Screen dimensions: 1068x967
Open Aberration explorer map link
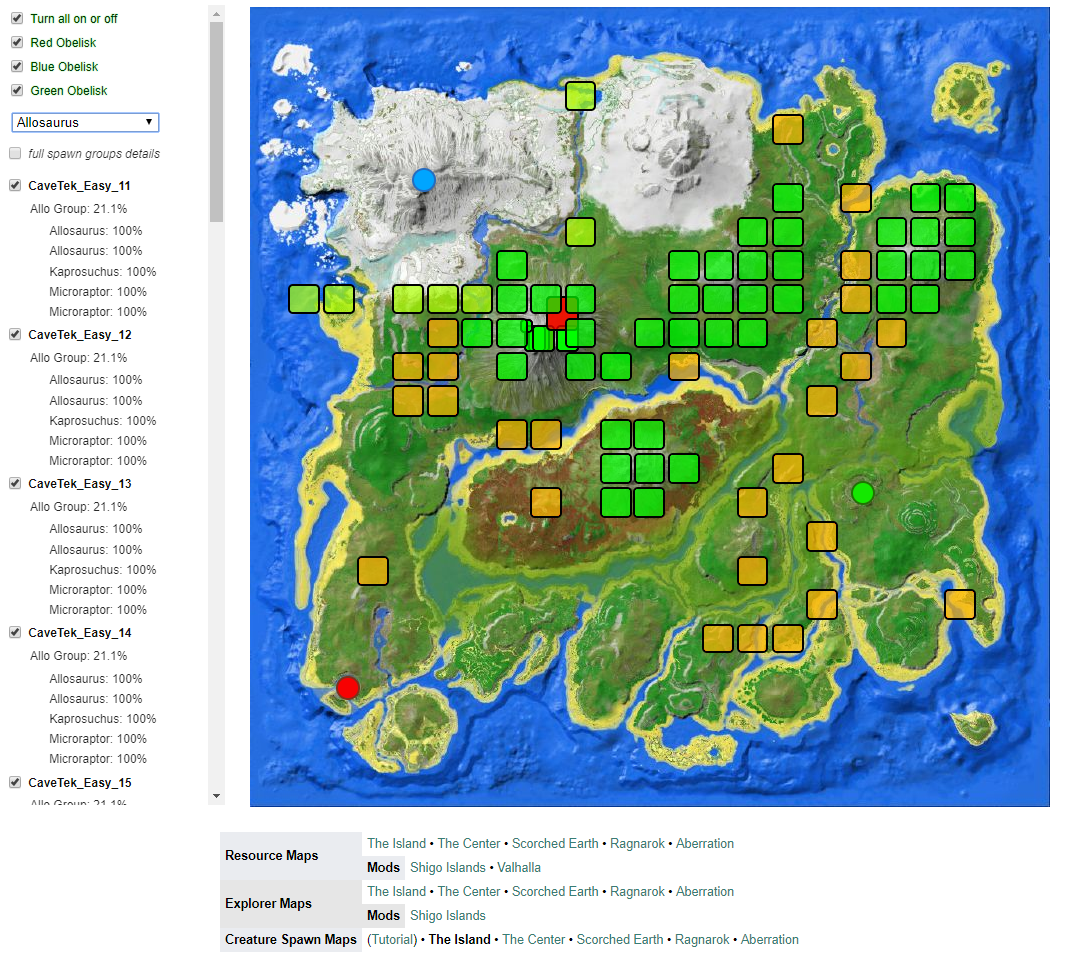705,891
